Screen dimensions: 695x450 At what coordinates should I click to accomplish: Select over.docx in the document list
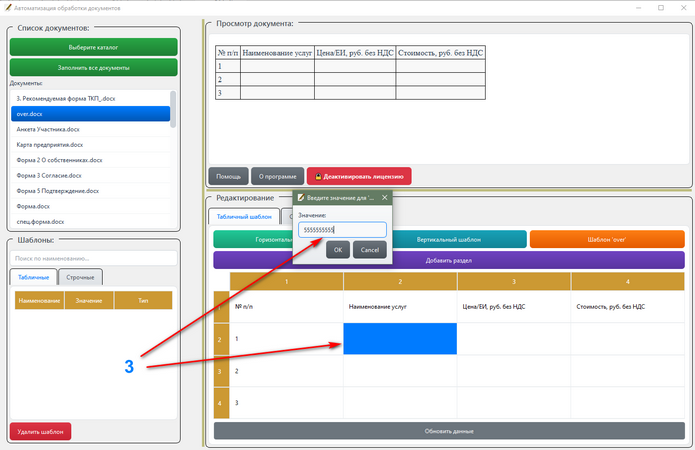point(90,114)
